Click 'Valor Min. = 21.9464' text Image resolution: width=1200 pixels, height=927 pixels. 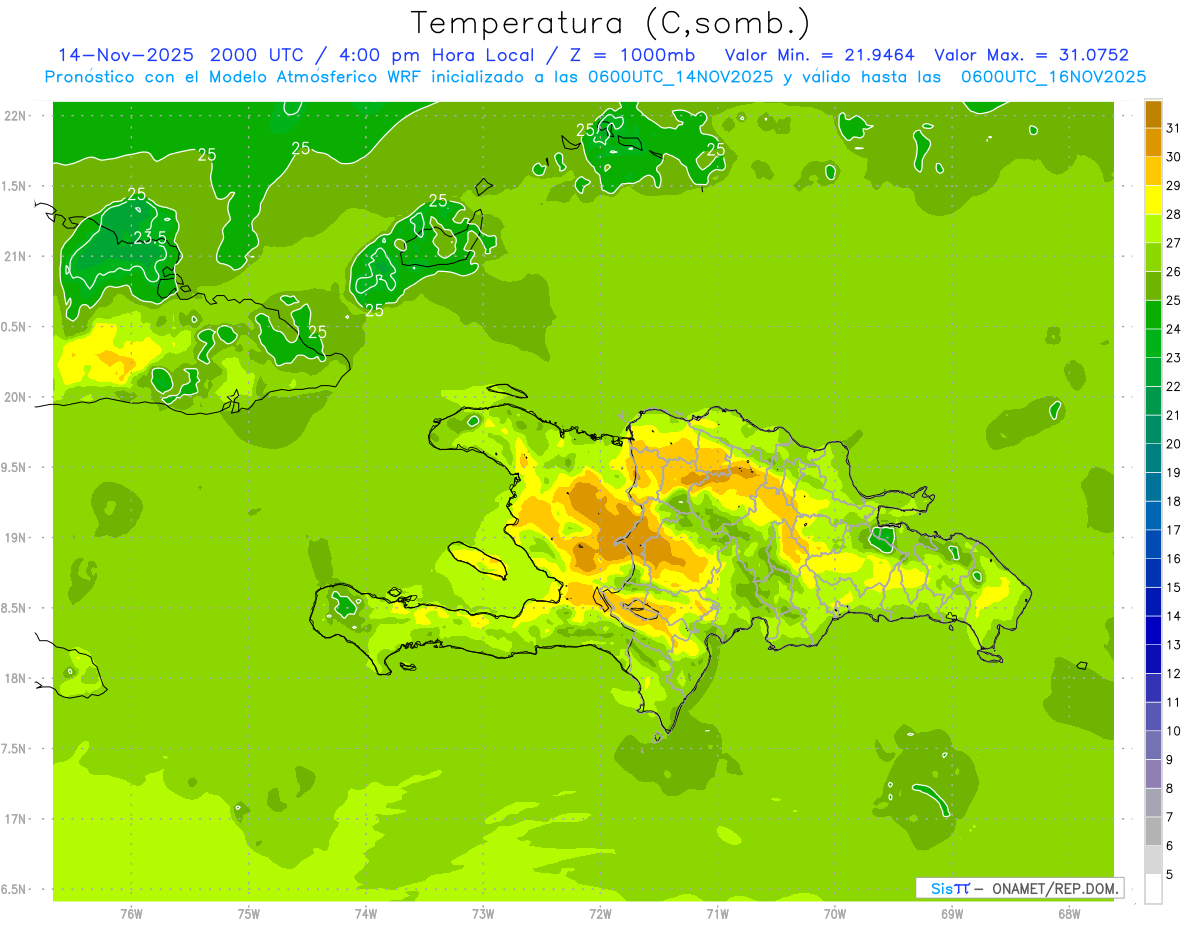click(x=819, y=55)
